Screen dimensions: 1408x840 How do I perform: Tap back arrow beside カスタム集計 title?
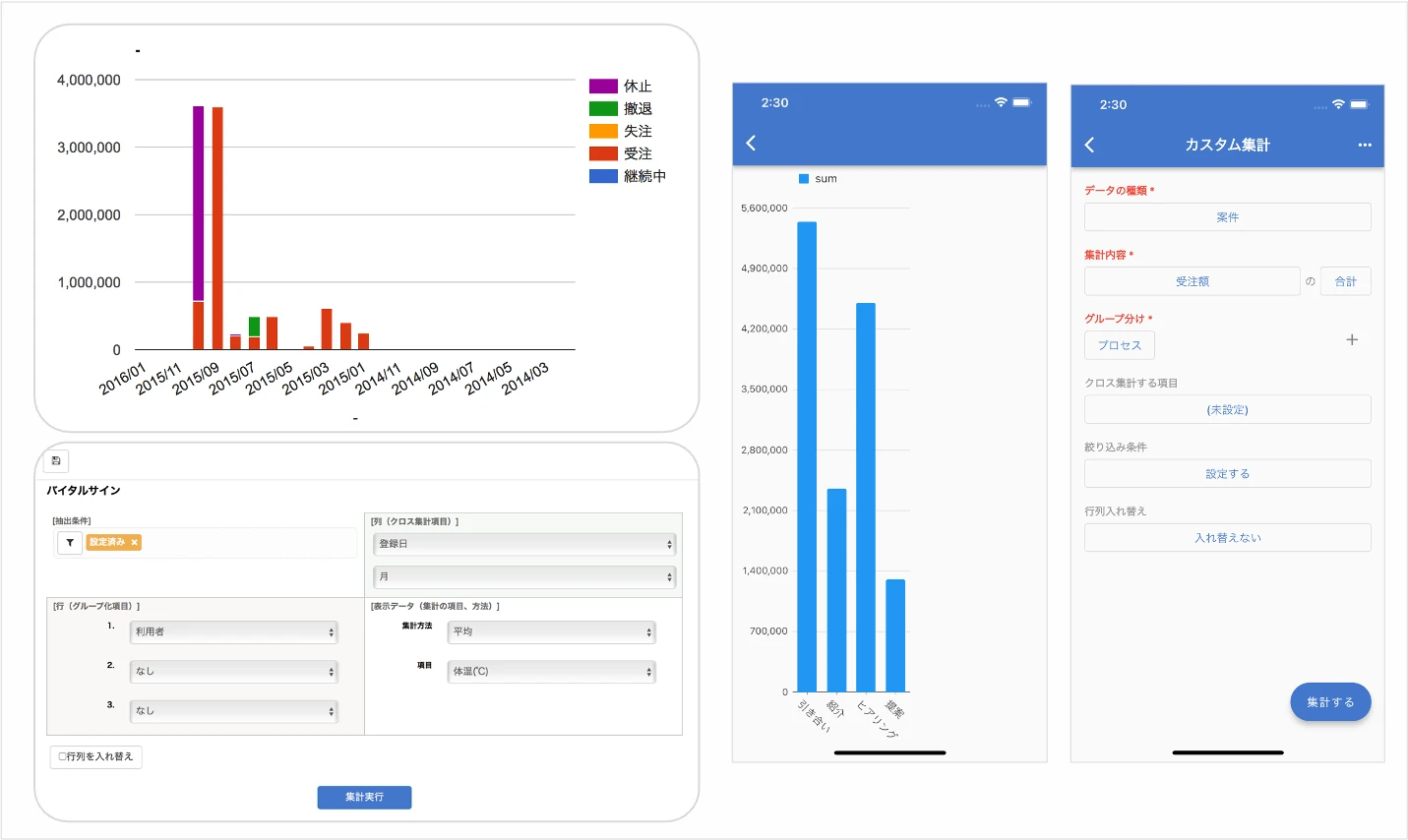tap(1089, 146)
